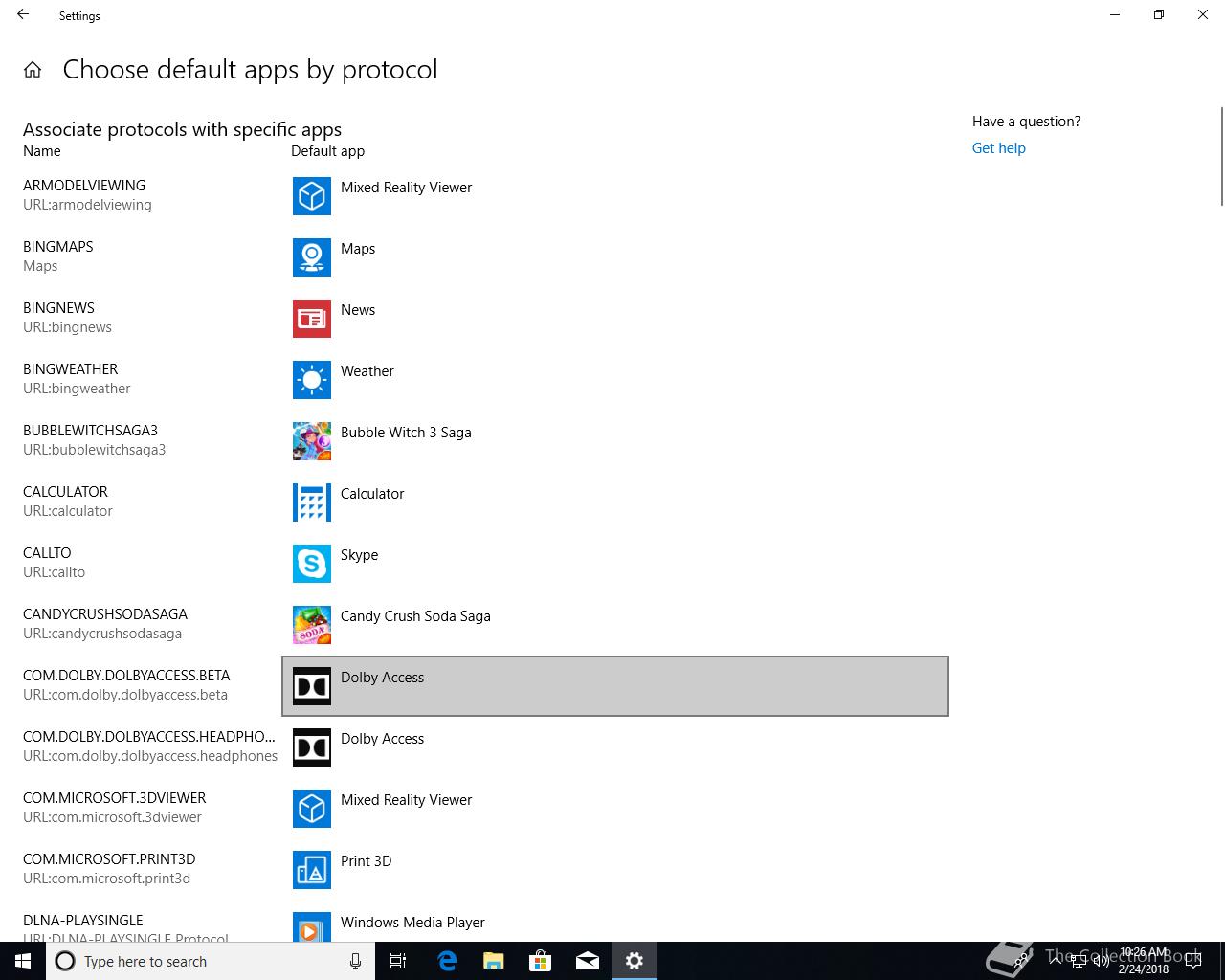1225x980 pixels.
Task: Open File Explorer from the taskbar
Action: (494, 961)
